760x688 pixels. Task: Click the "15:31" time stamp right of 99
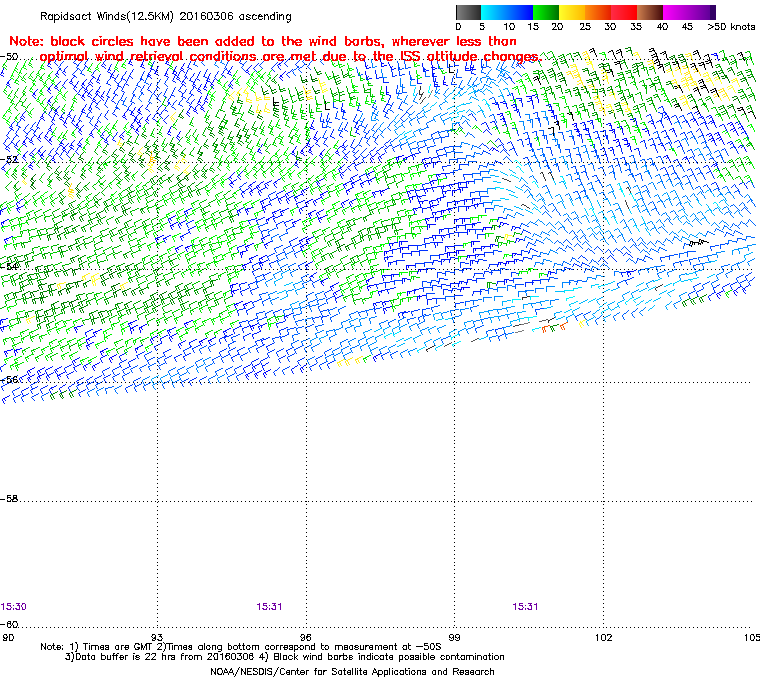coord(525,607)
